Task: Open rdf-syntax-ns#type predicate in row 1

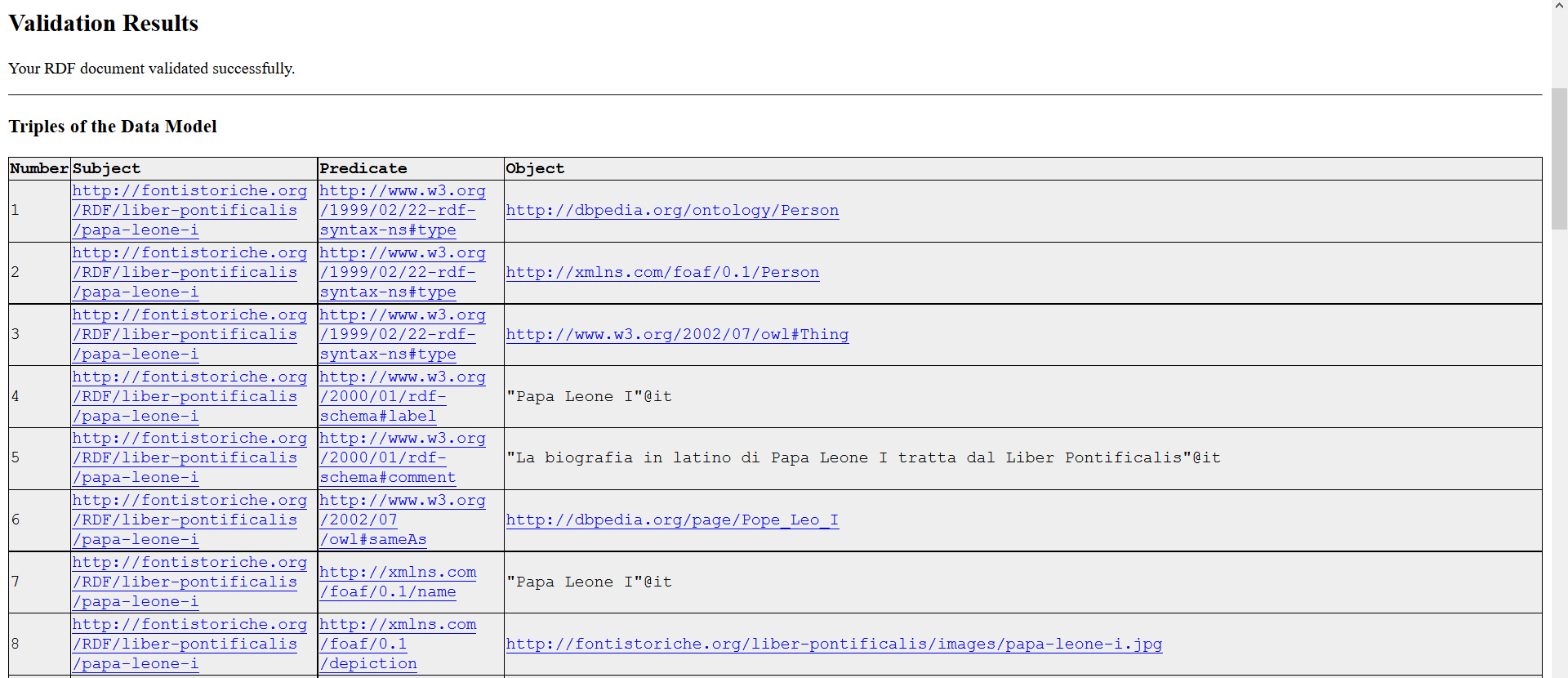Action: coord(403,211)
